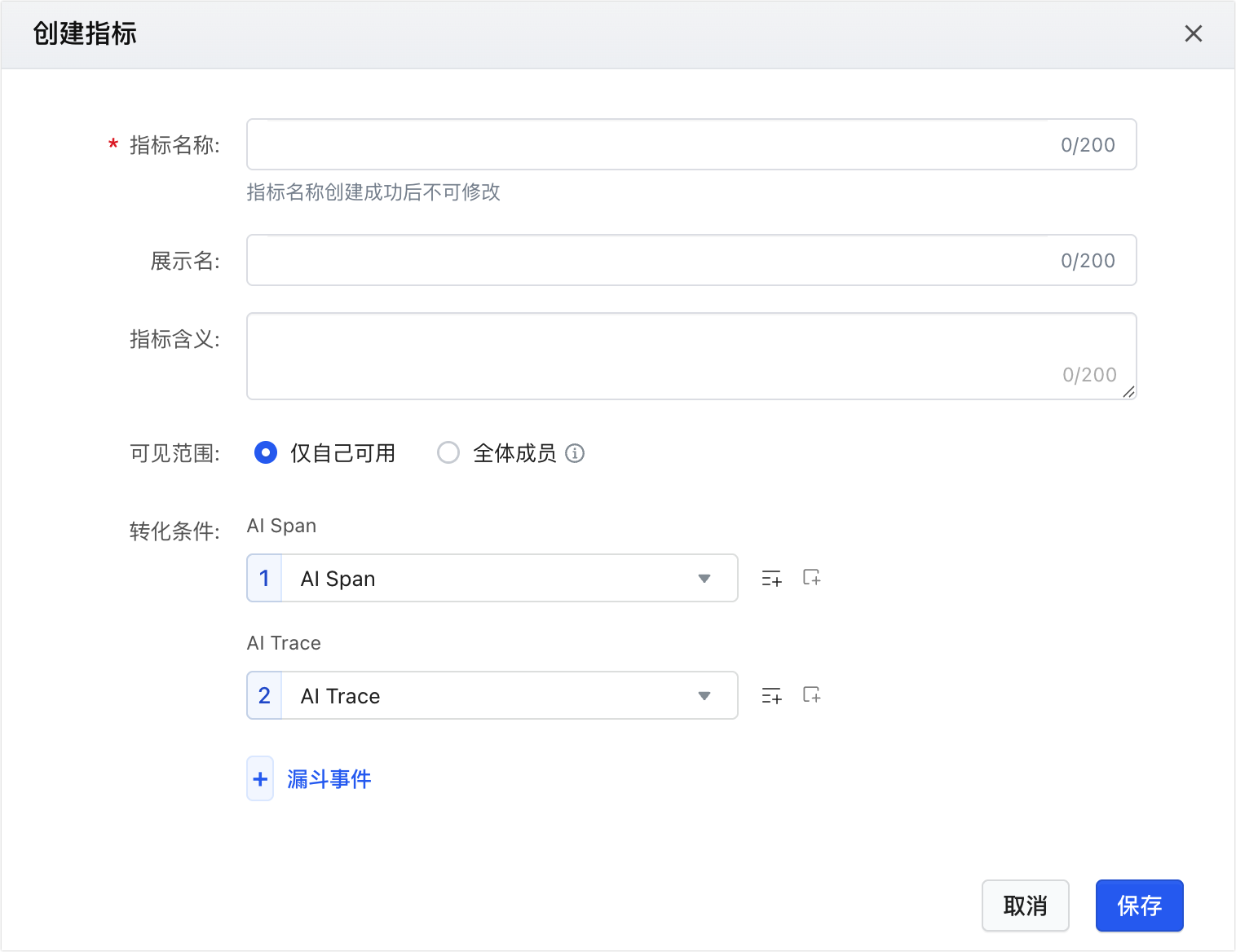Select the 全体成员 radio option
1236x952 pixels.
[x=448, y=452]
